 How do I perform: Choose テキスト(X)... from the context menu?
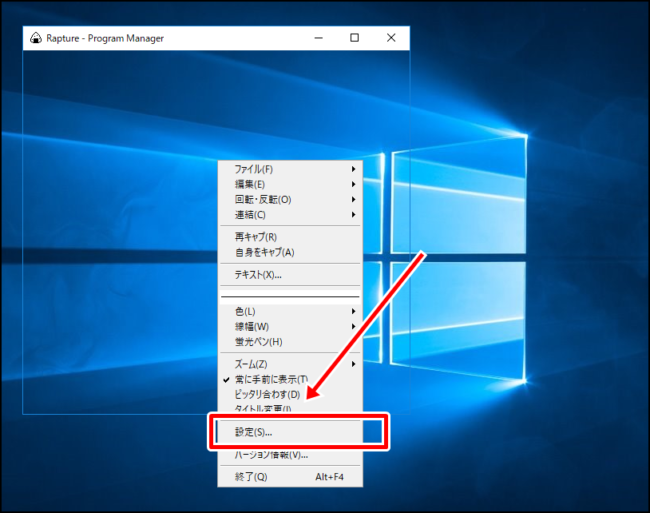pyautogui.click(x=290, y=275)
